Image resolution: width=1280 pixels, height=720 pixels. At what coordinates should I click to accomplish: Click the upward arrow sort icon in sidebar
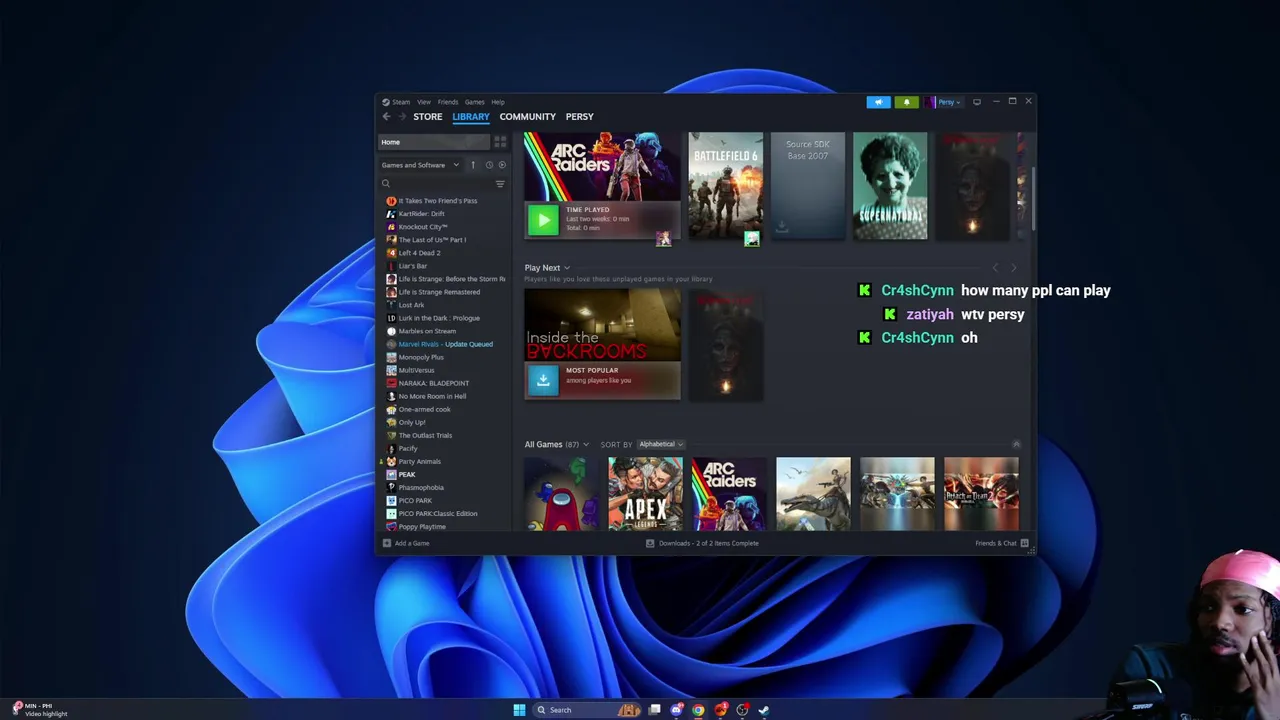473,165
